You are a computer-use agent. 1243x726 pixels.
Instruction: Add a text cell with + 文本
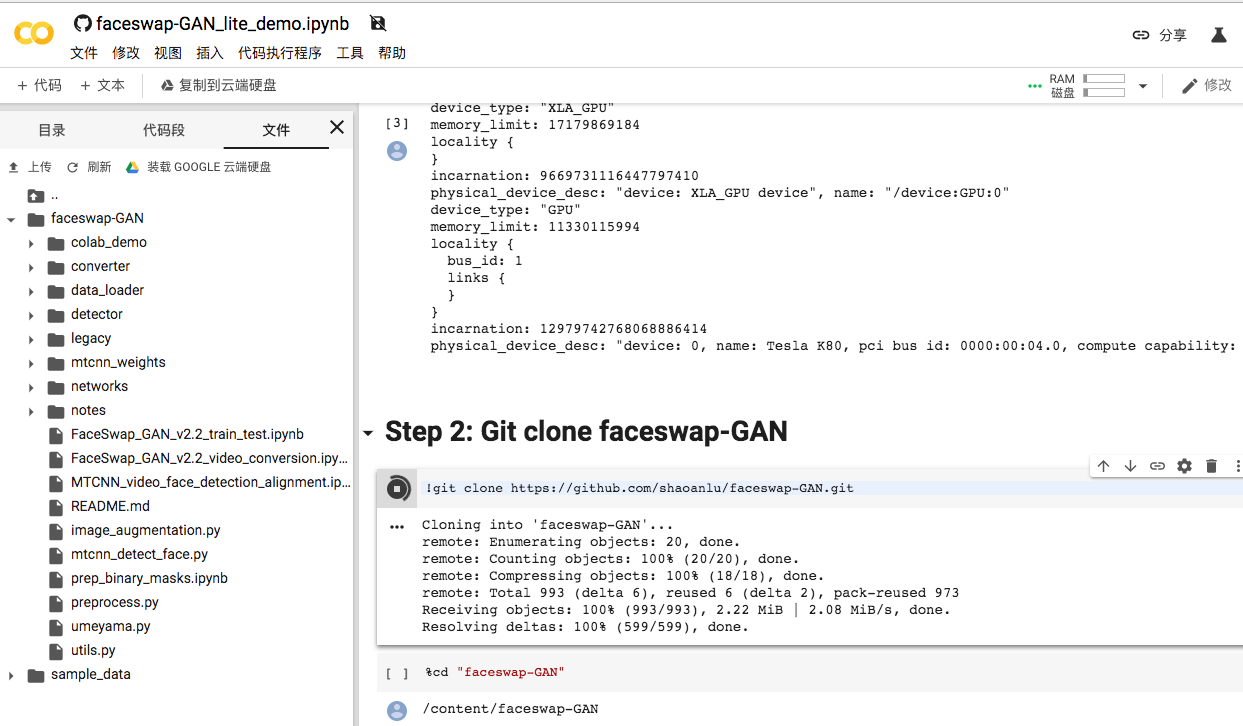(x=102, y=86)
